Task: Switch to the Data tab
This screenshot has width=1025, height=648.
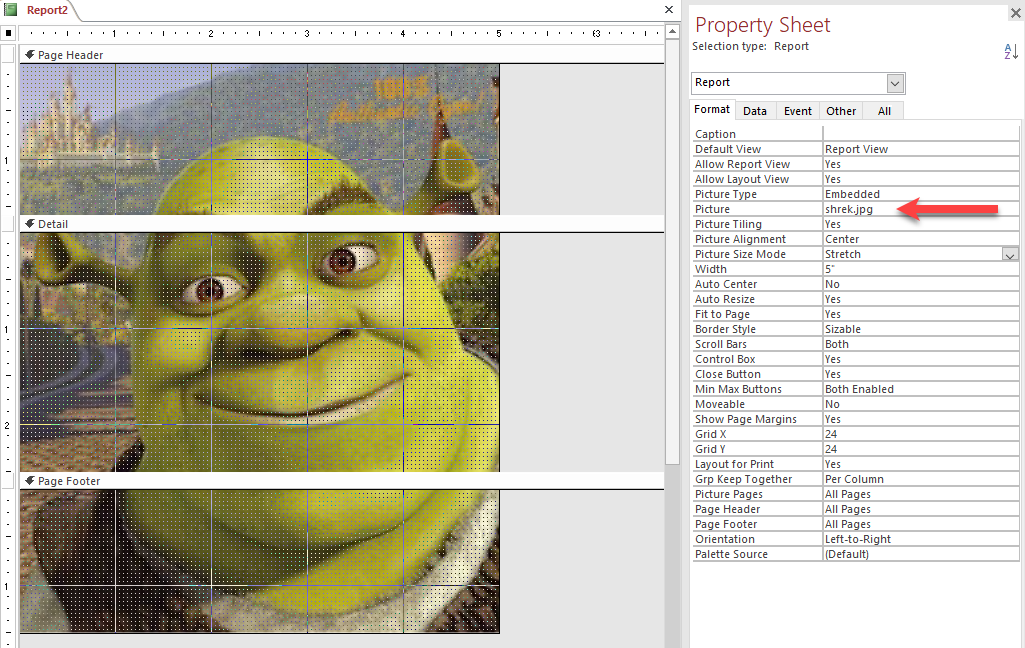Action: click(755, 111)
